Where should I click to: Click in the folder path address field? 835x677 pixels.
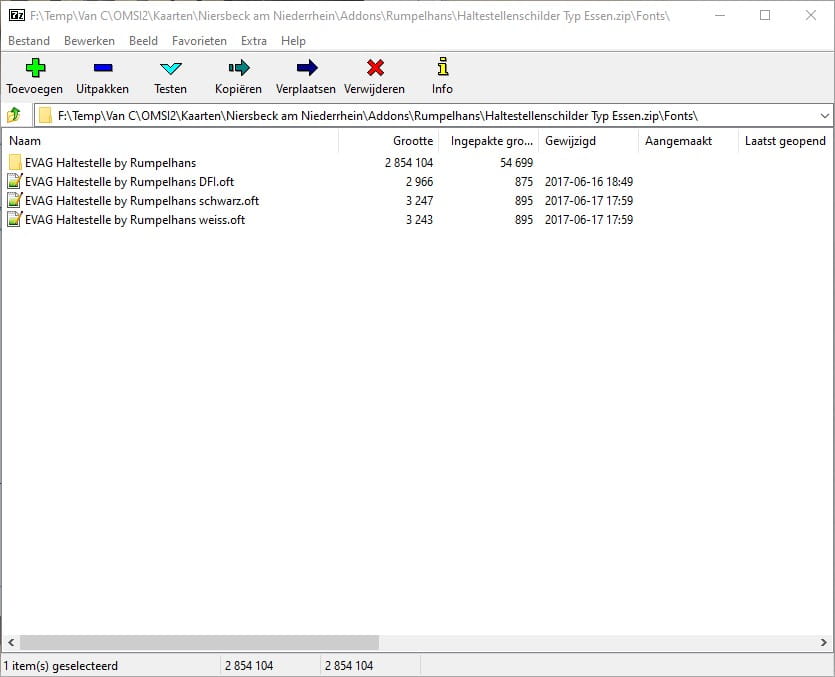(x=426, y=116)
